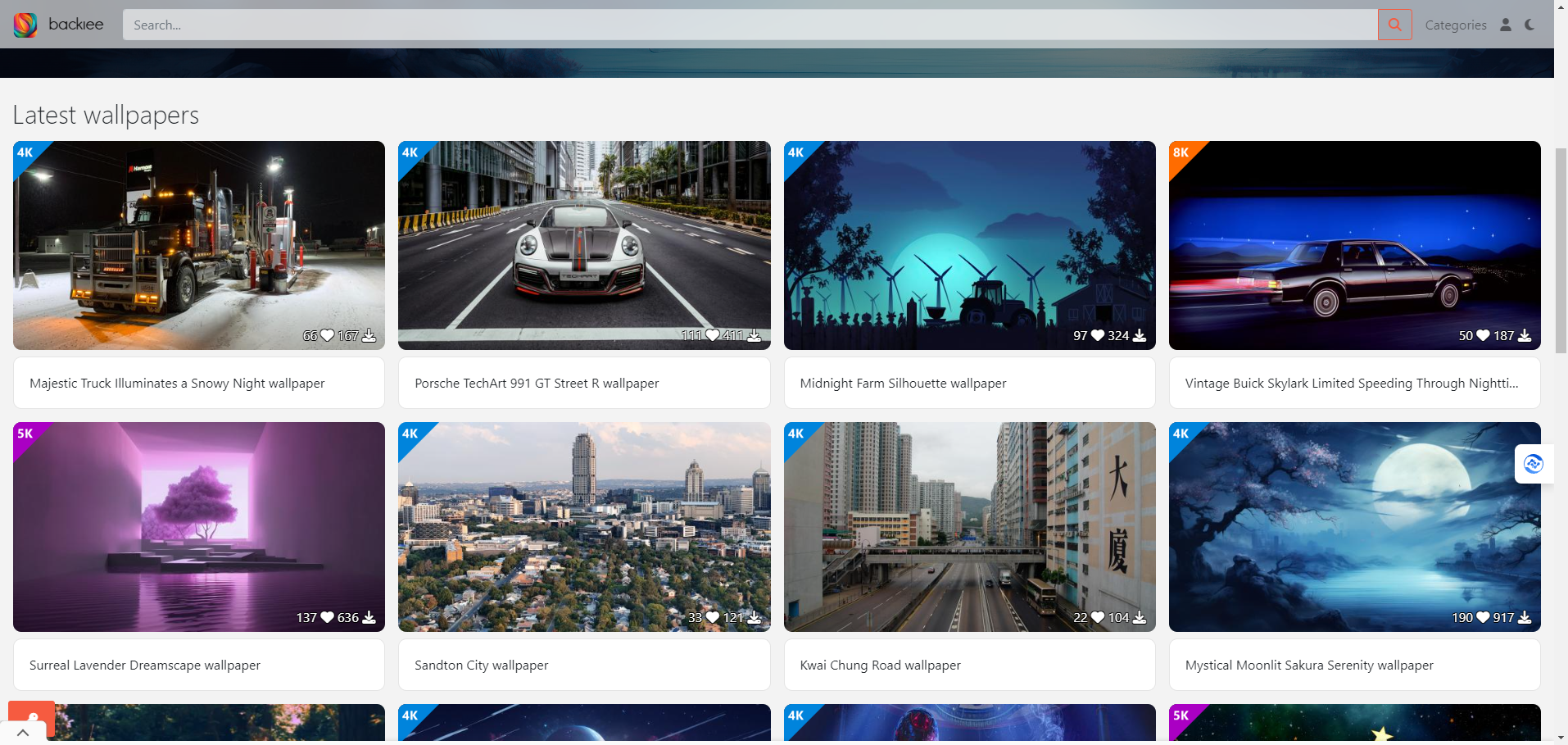Download Kwai Chung Road wallpaper icon

(x=1140, y=617)
